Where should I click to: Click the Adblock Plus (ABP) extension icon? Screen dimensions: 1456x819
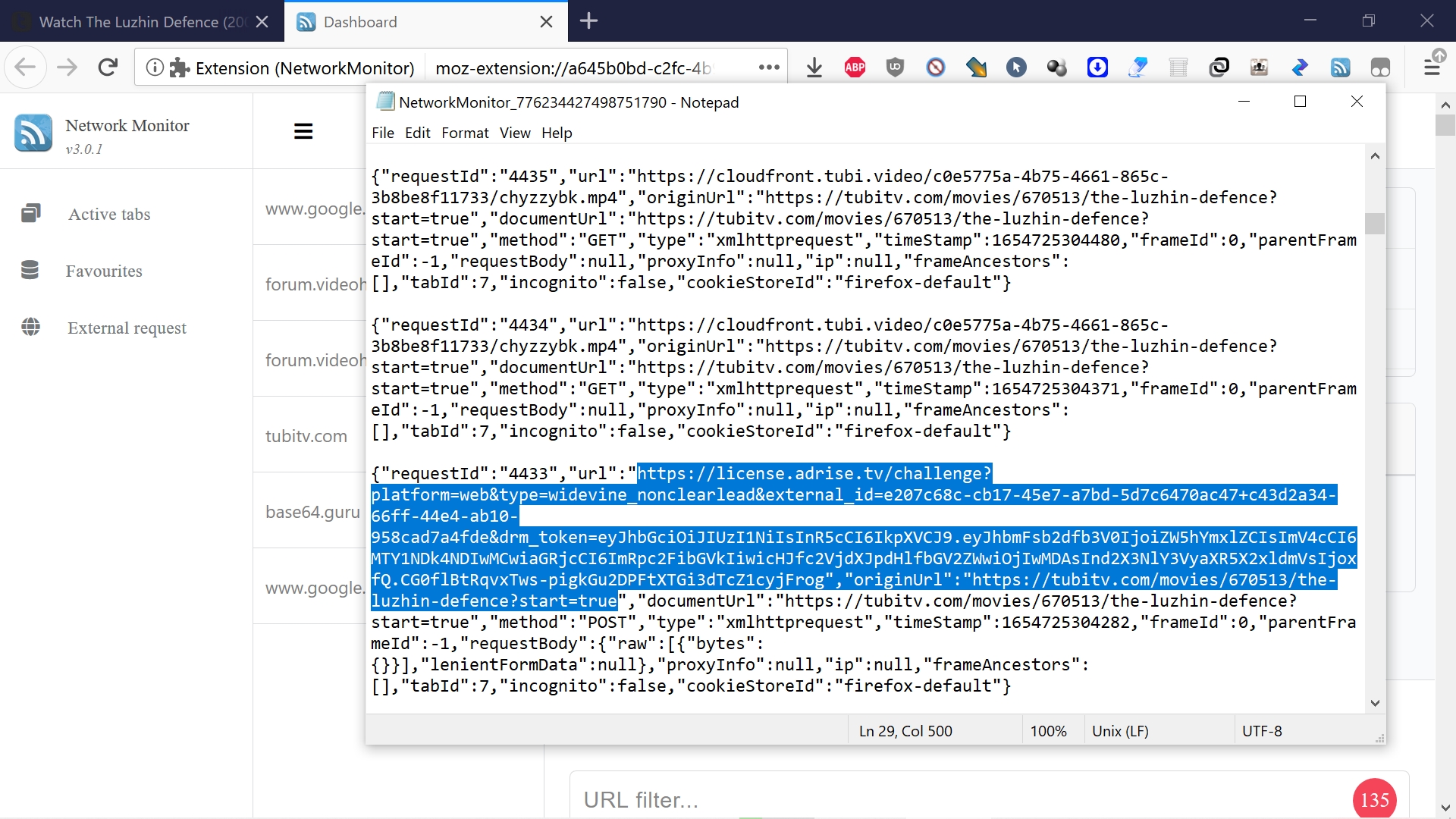855,67
